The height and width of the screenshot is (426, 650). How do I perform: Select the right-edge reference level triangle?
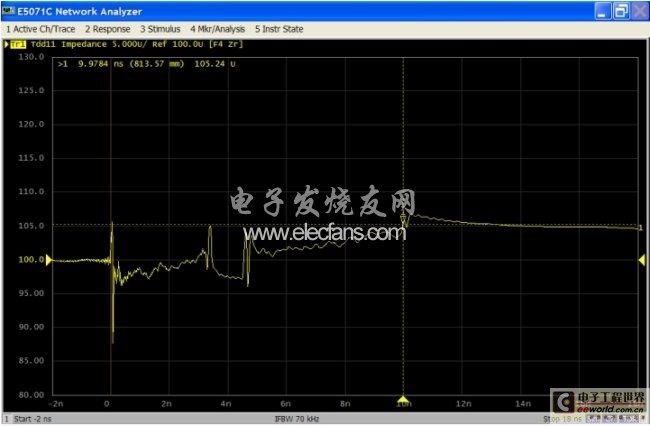642,260
